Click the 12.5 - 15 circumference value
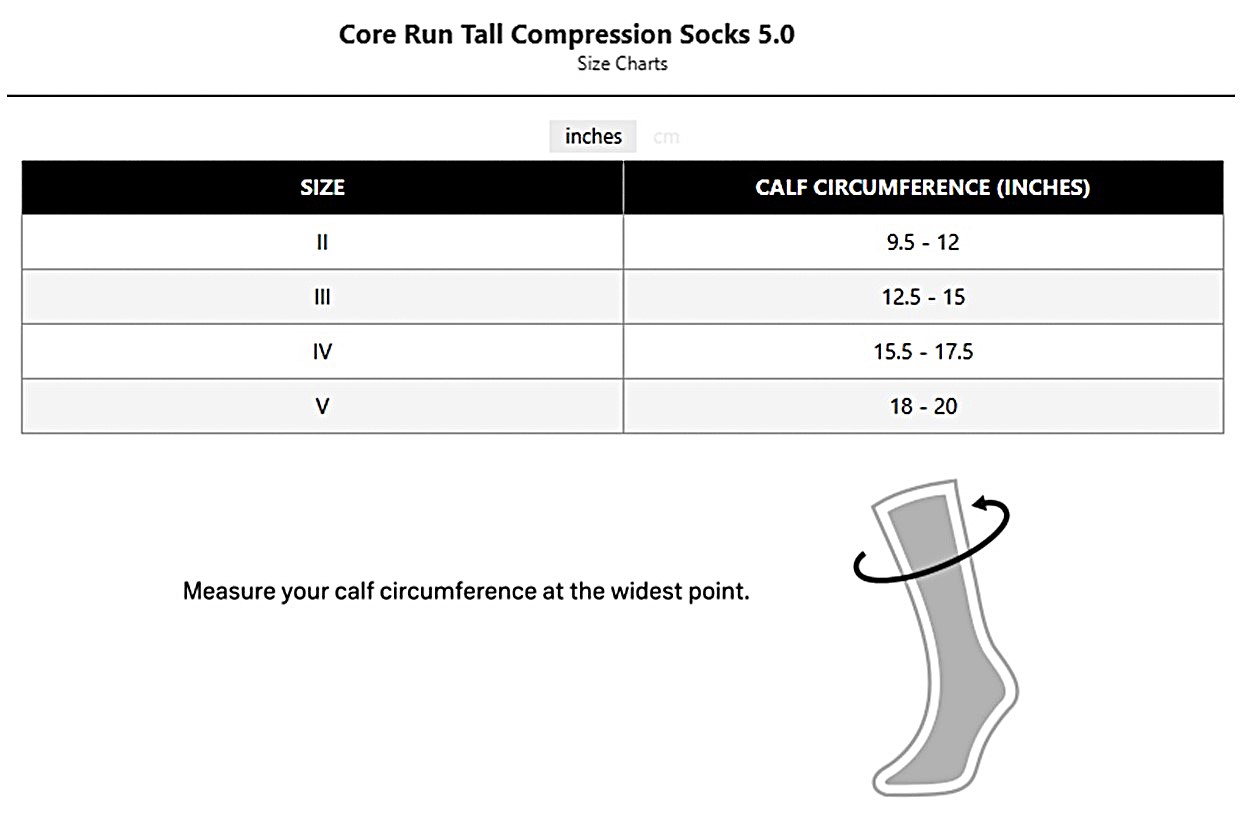The image size is (1248, 837). [x=922, y=298]
